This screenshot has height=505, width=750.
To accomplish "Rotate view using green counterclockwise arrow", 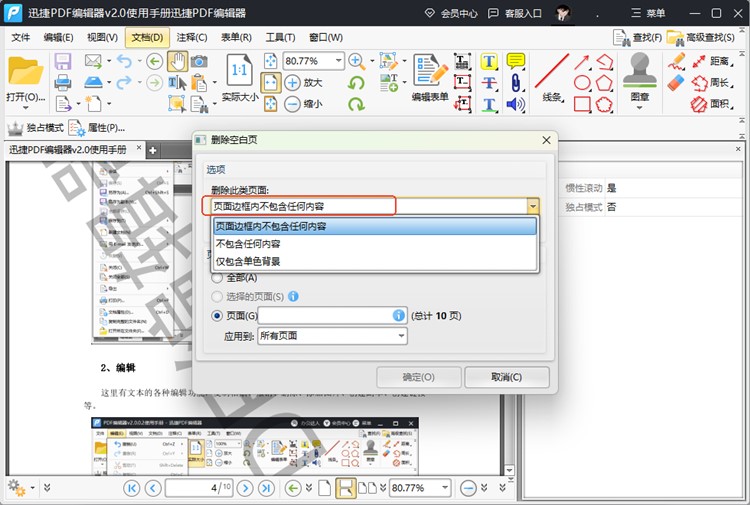I will pyautogui.click(x=356, y=83).
